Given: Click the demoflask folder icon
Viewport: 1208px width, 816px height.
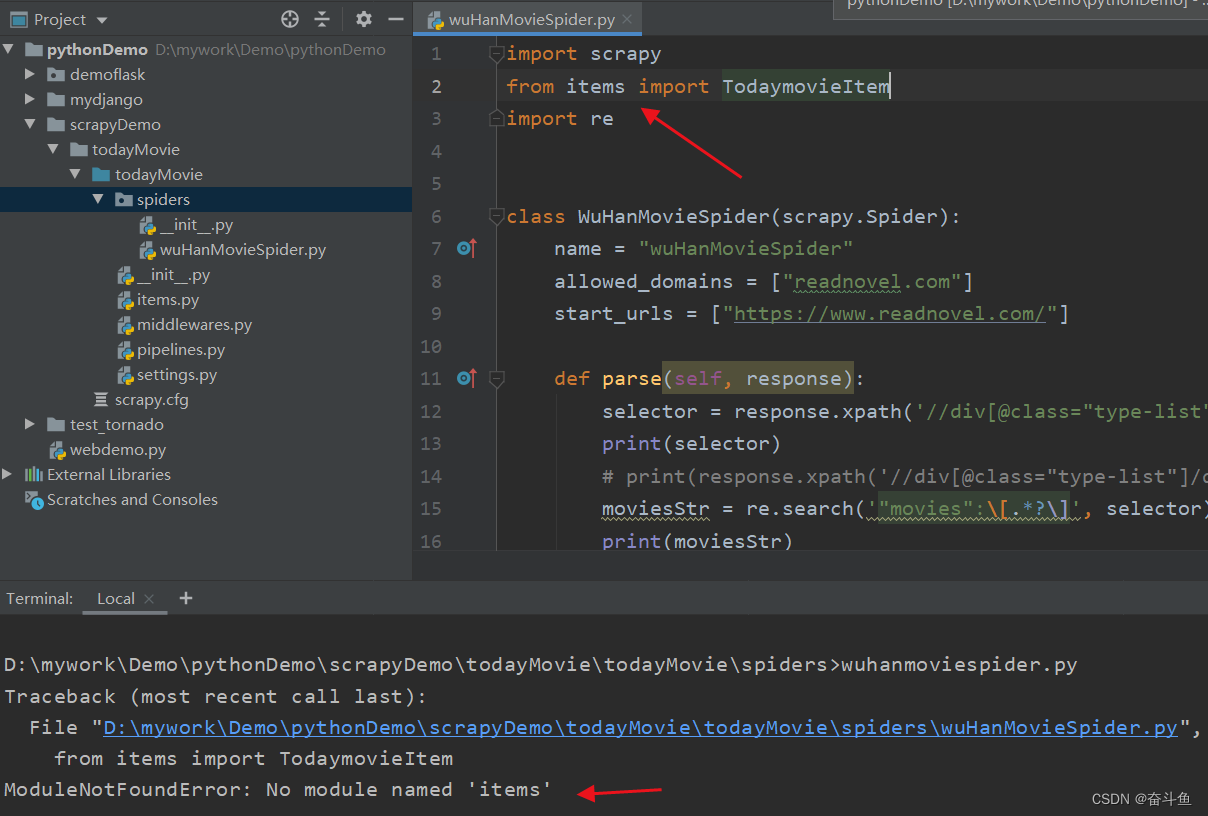Looking at the screenshot, I should click(x=56, y=75).
